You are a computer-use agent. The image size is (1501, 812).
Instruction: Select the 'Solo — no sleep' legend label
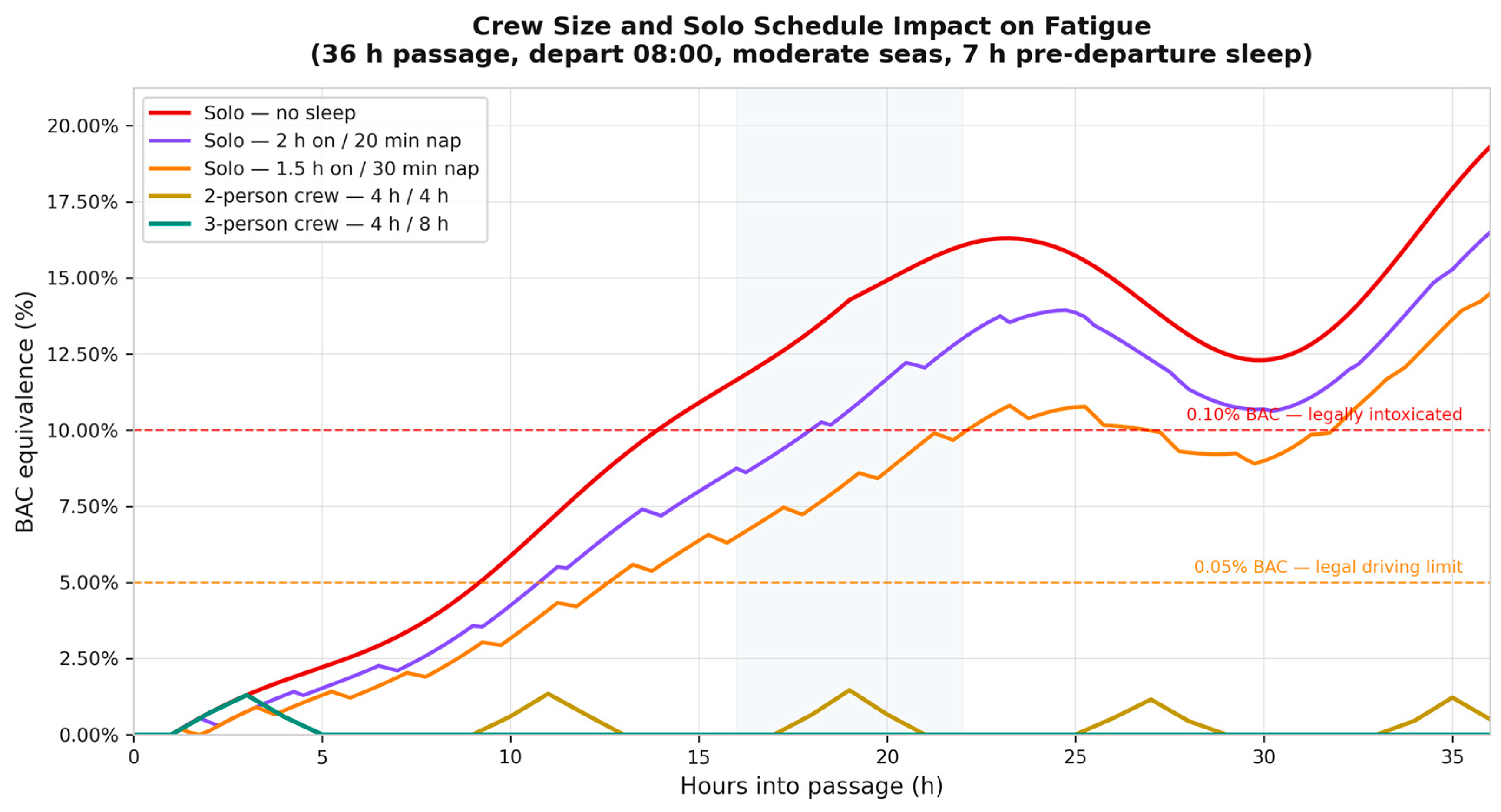pos(280,113)
